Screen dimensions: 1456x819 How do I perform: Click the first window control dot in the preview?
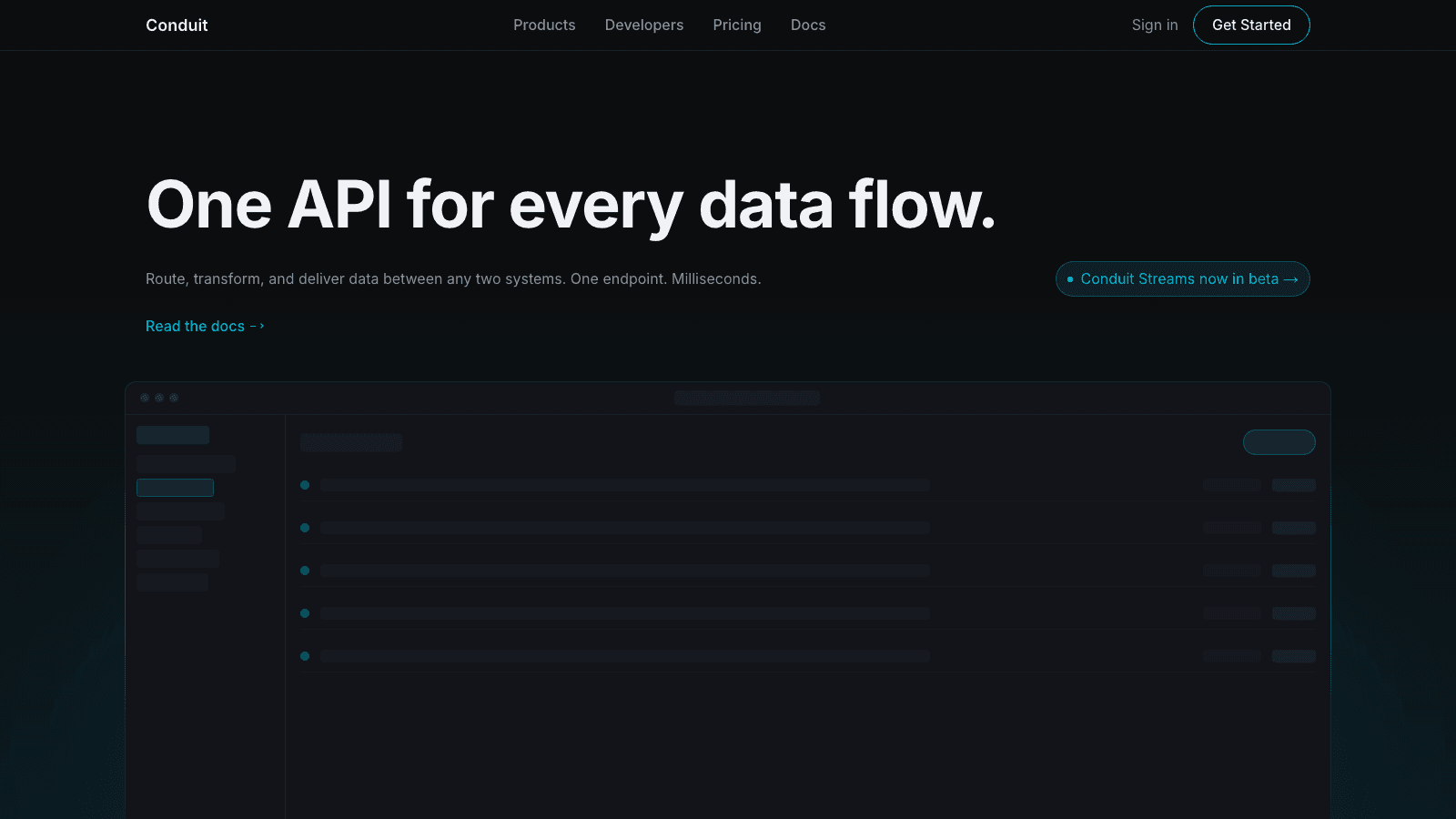coord(145,398)
